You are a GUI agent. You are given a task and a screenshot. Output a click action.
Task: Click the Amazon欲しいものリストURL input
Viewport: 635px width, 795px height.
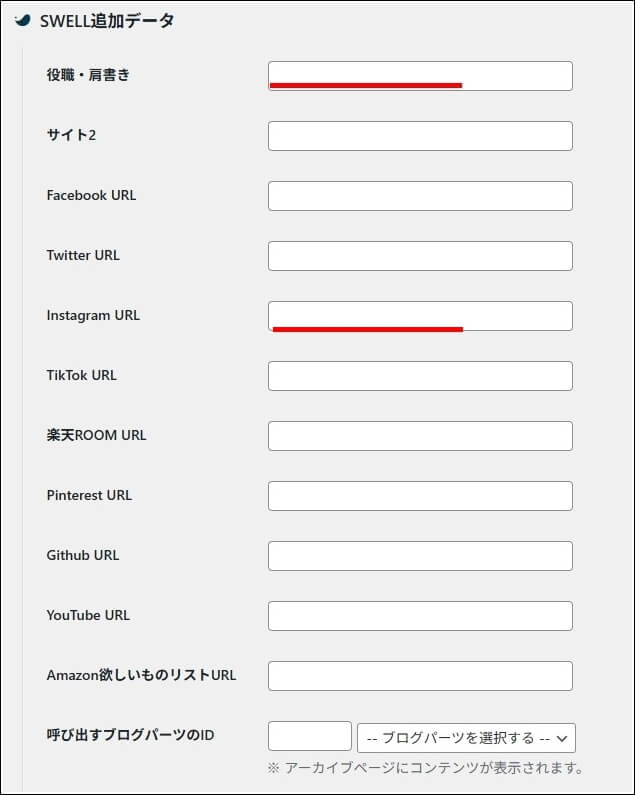point(420,676)
